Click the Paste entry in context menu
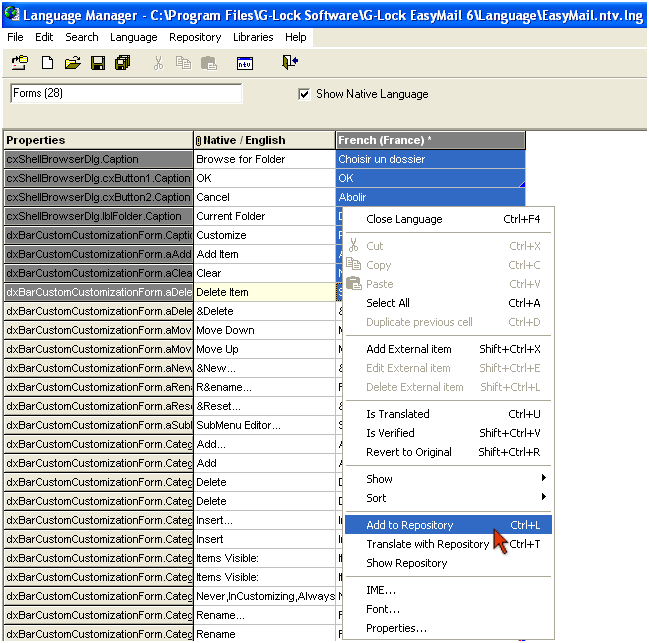Viewport: 649px width, 643px height. tap(448, 284)
